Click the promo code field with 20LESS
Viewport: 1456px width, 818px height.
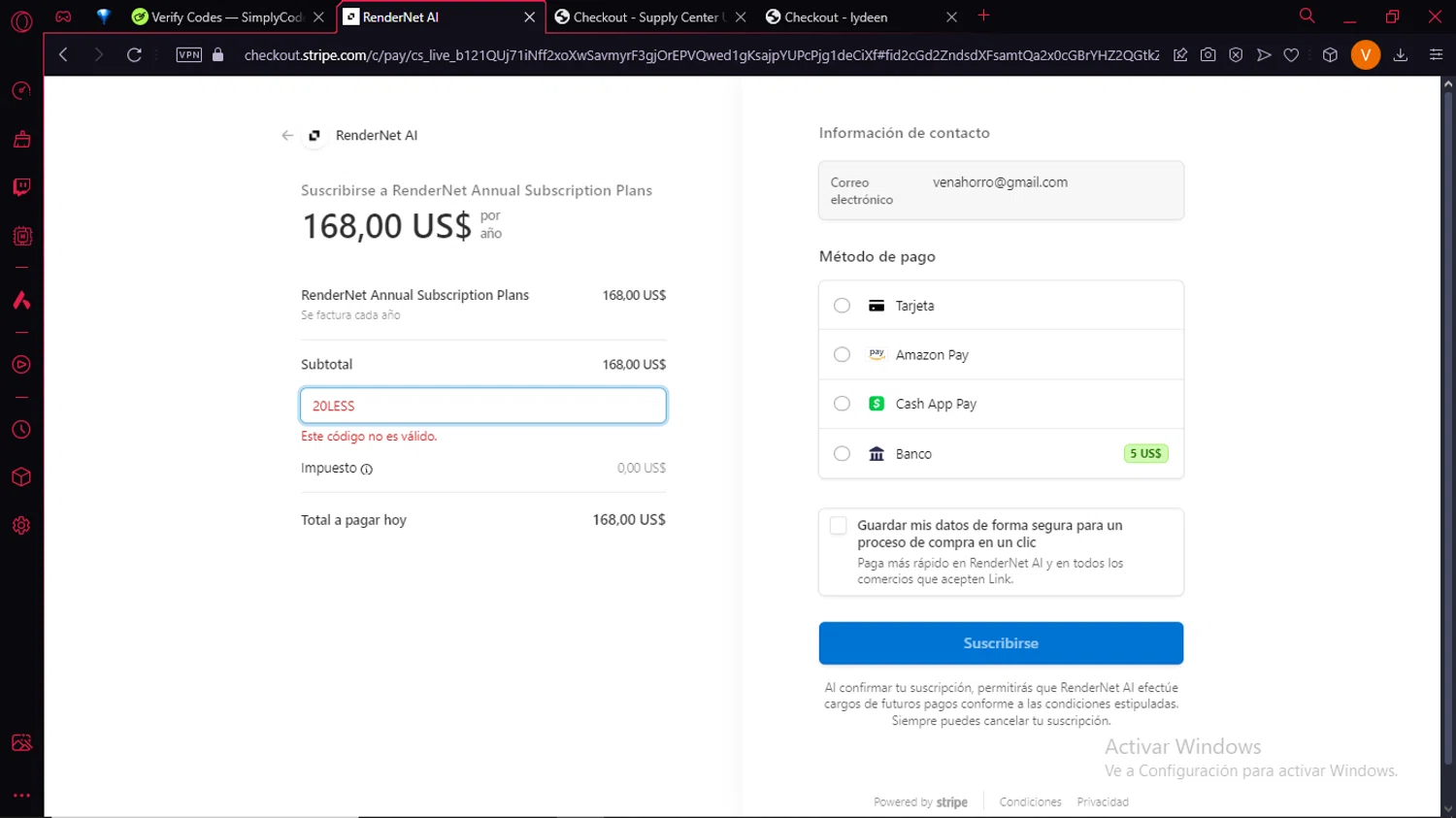click(483, 406)
